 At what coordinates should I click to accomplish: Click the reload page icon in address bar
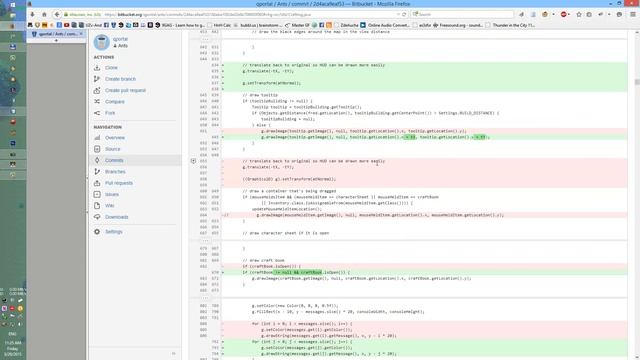pos(404,14)
